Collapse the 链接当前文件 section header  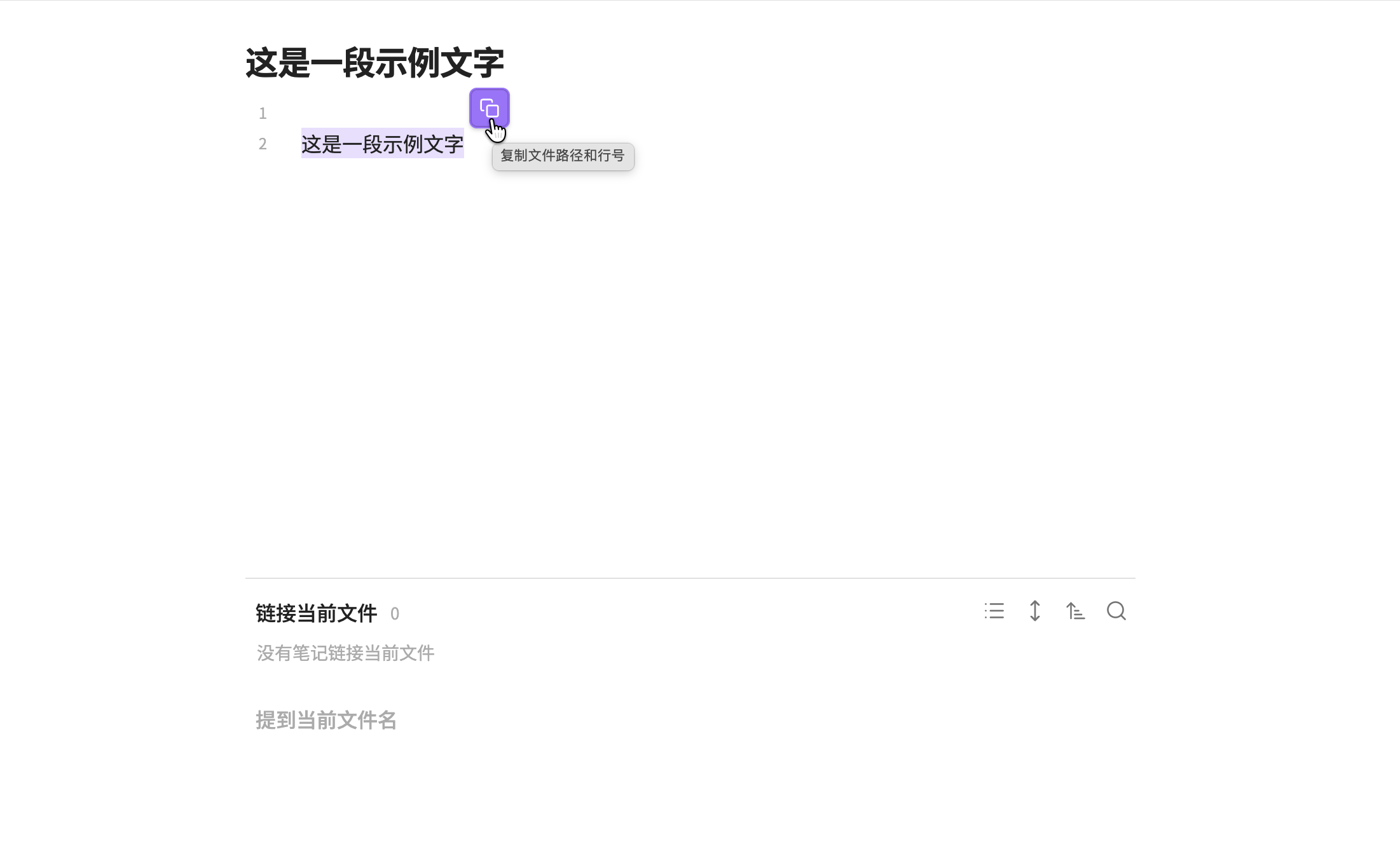(x=316, y=613)
